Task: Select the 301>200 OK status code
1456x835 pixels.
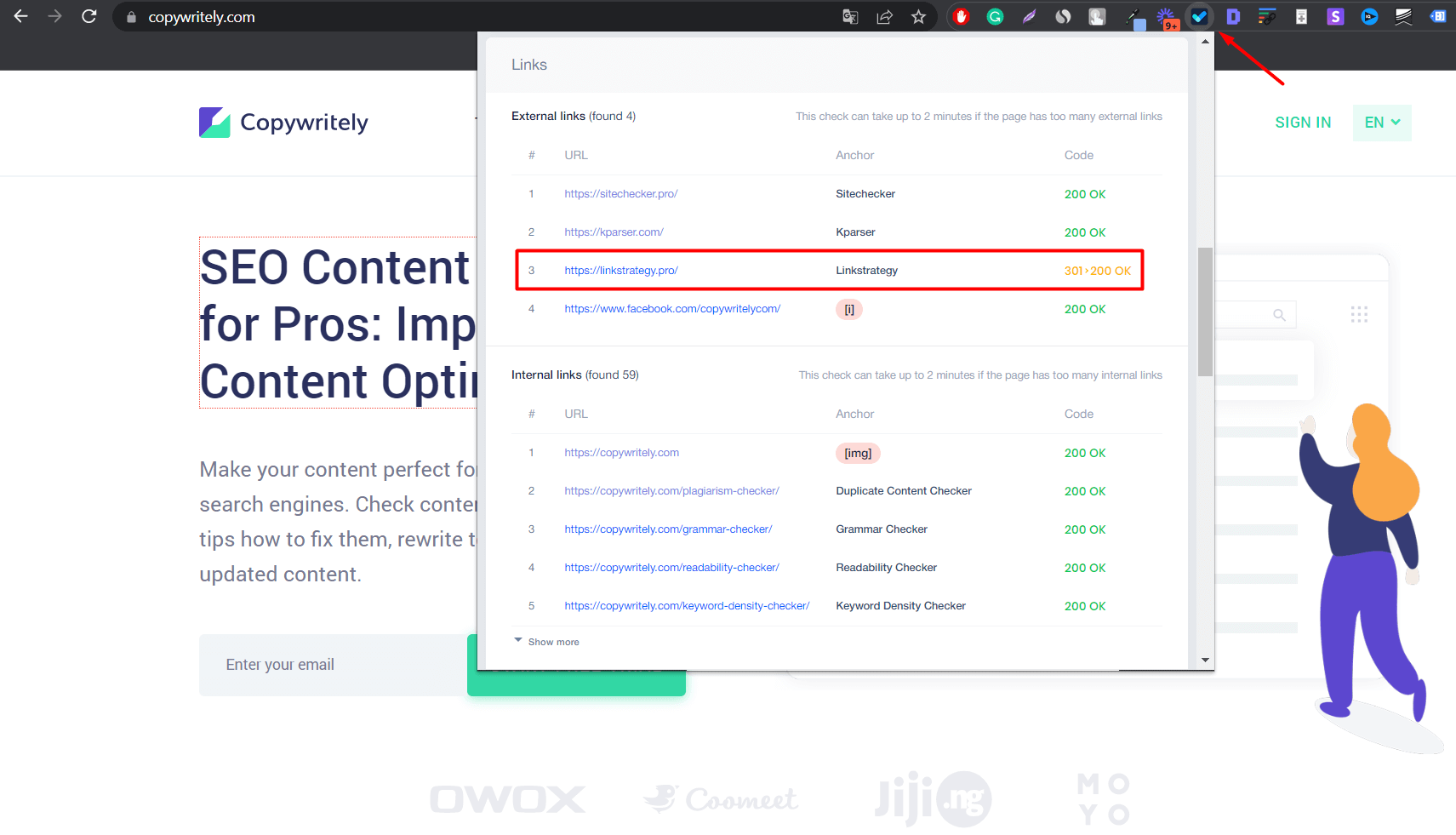Action: pos(1098,271)
